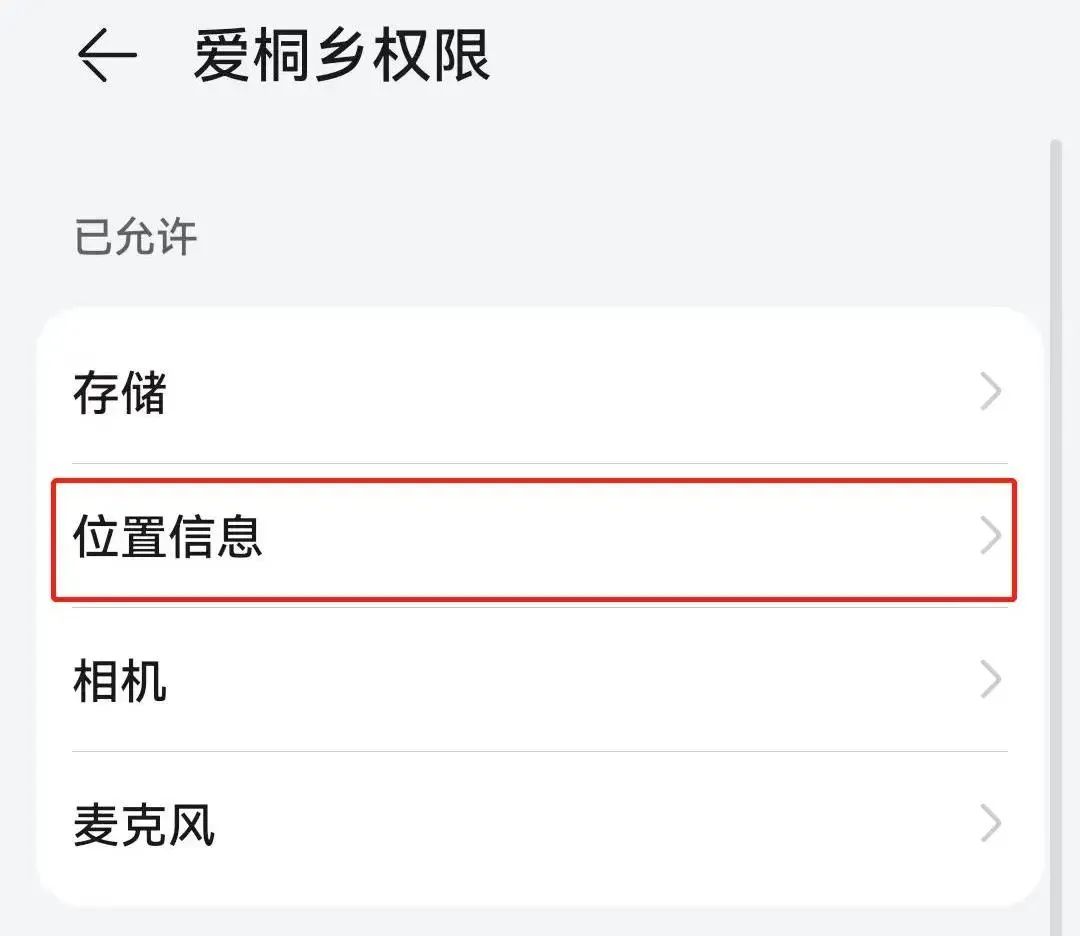Screen dimensions: 1080x936
Task: Click the gray header area right of the title
Action: 780,56
